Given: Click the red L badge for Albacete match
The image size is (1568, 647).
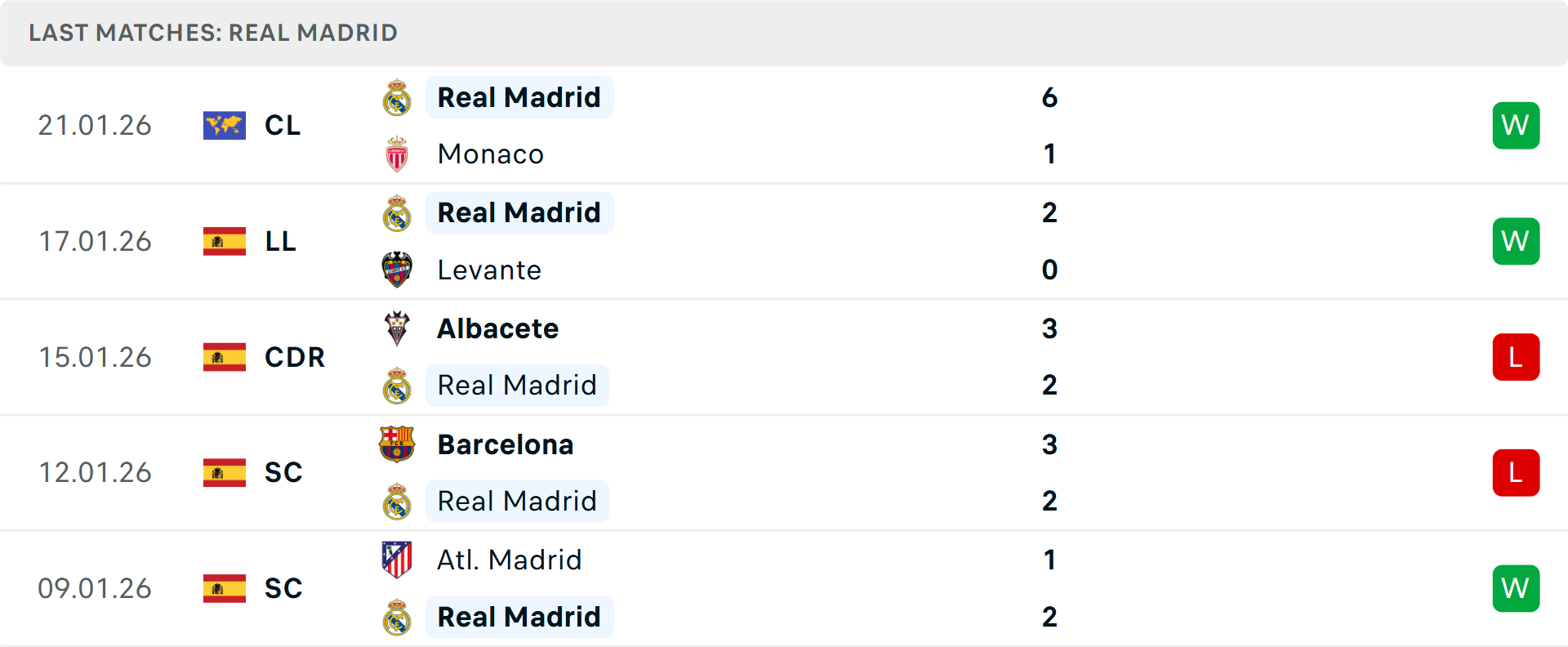Looking at the screenshot, I should pos(1516,357).
